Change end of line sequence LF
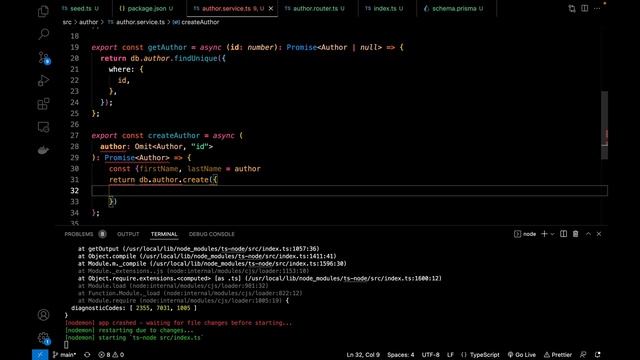 pyautogui.click(x=450, y=355)
